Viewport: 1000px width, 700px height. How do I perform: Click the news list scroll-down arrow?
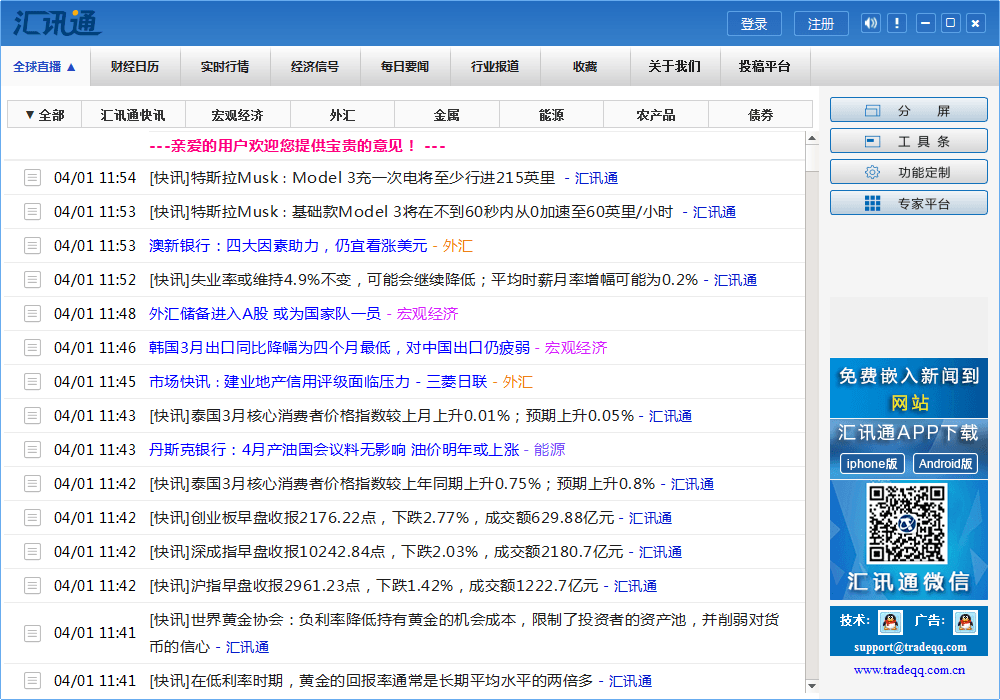[812, 686]
